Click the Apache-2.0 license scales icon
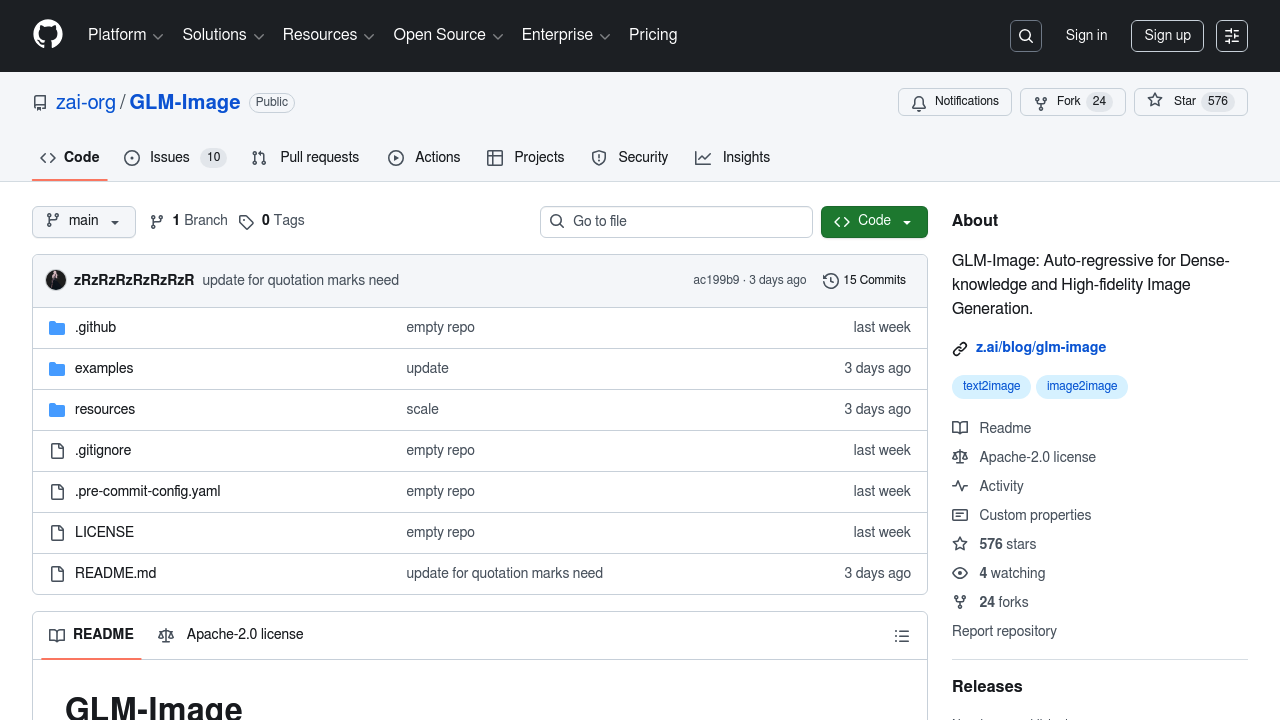 coord(960,457)
